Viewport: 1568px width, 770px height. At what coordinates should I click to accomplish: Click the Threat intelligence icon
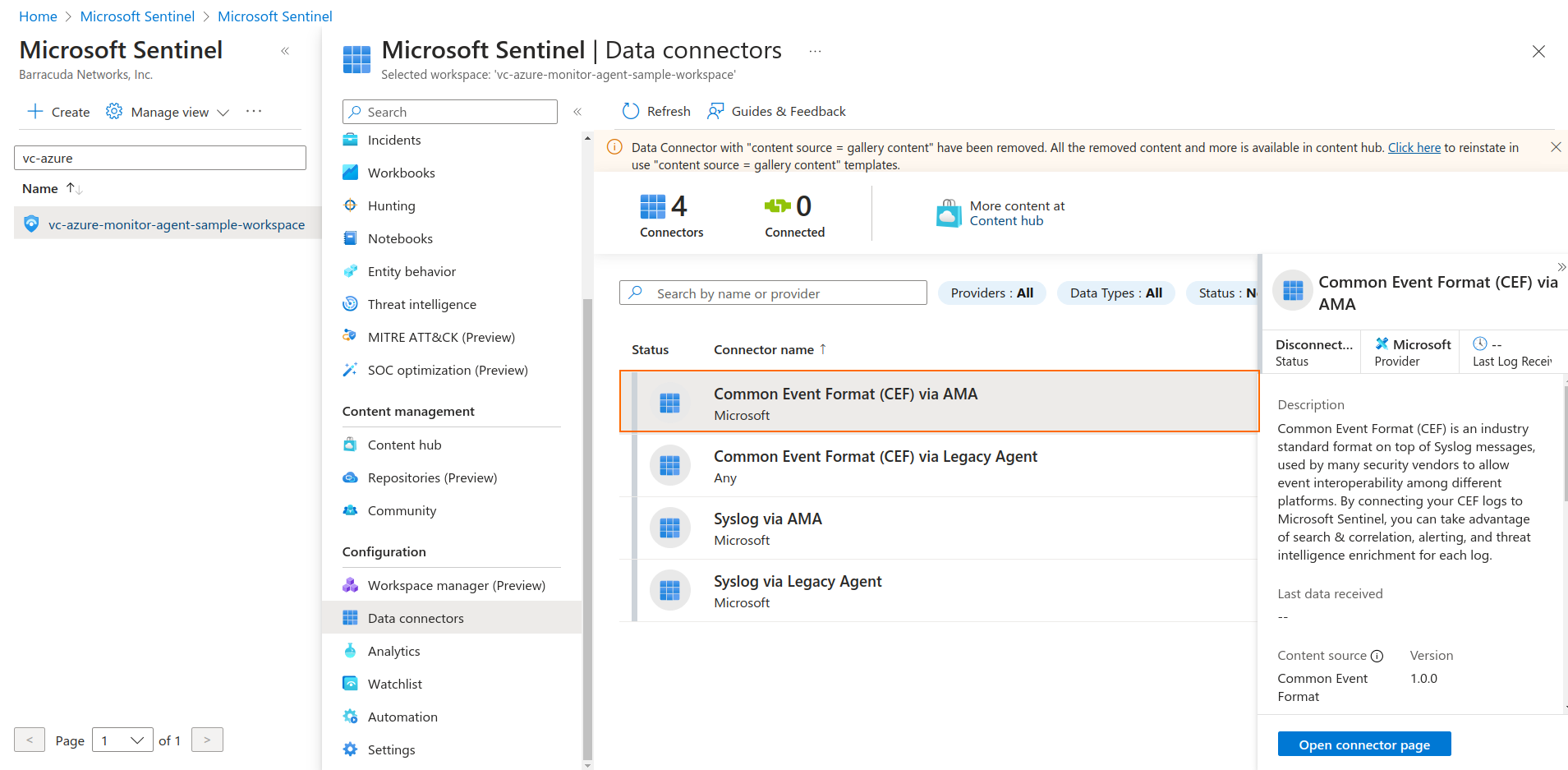pyautogui.click(x=350, y=304)
